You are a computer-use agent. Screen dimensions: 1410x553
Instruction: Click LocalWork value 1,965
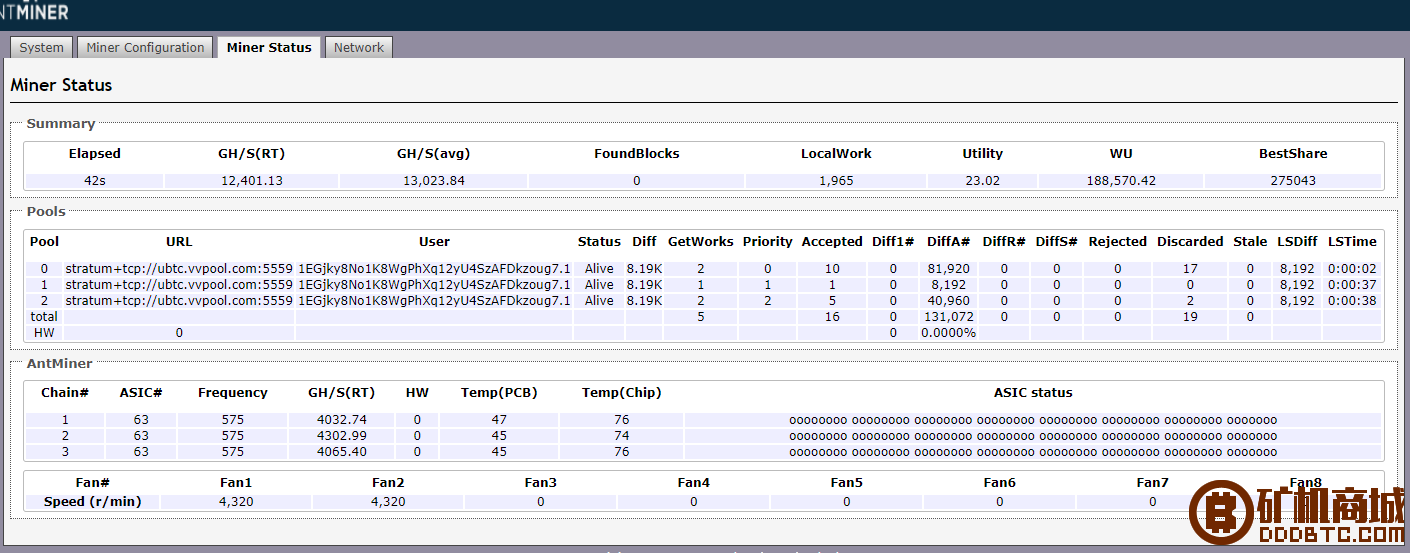tap(836, 181)
